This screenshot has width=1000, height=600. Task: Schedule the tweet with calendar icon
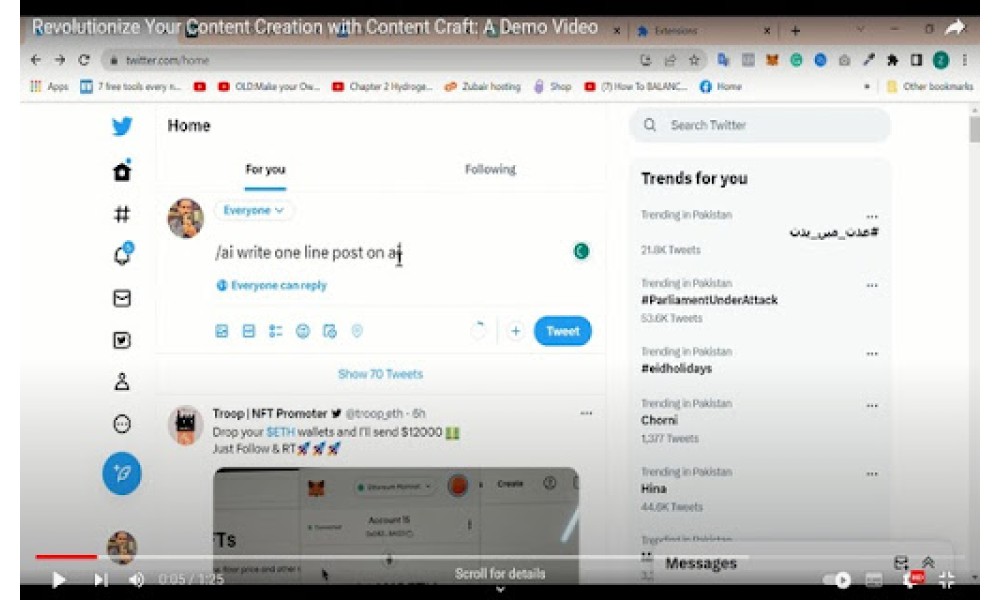click(x=330, y=331)
